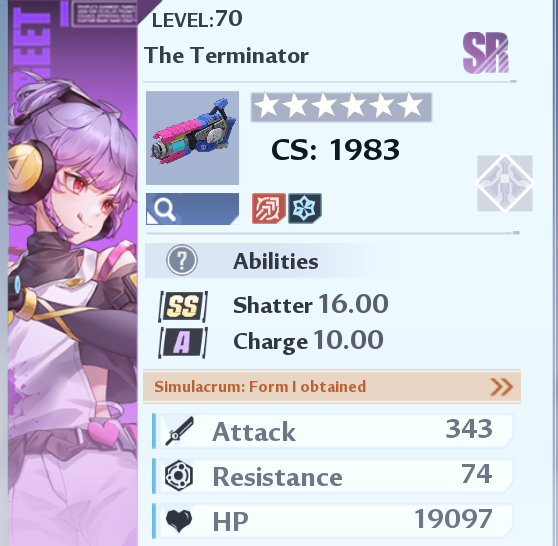Click the sword Attack icon
Screen dimensions: 558x546
point(180,431)
